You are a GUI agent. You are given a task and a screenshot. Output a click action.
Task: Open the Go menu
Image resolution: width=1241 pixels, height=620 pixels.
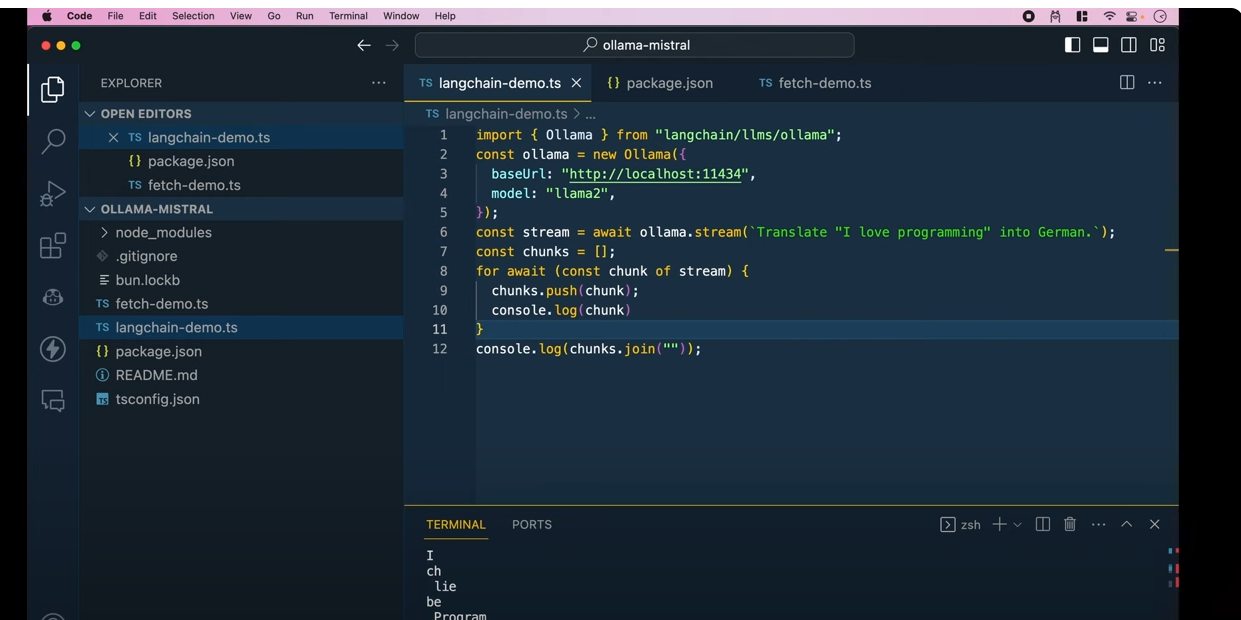[274, 16]
